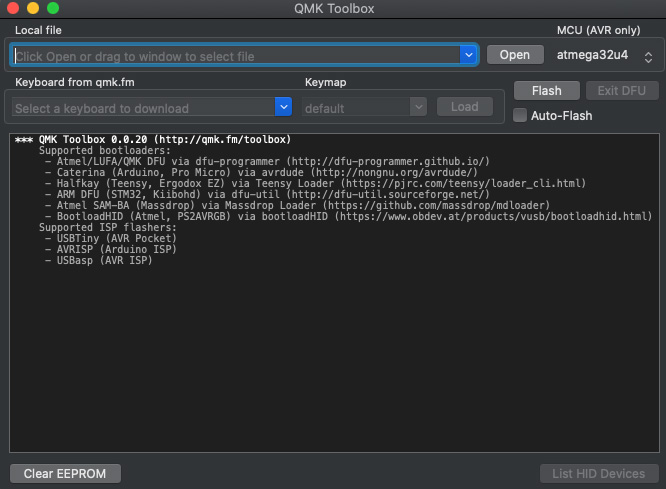Click the Local file path input field

pyautogui.click(x=236, y=55)
